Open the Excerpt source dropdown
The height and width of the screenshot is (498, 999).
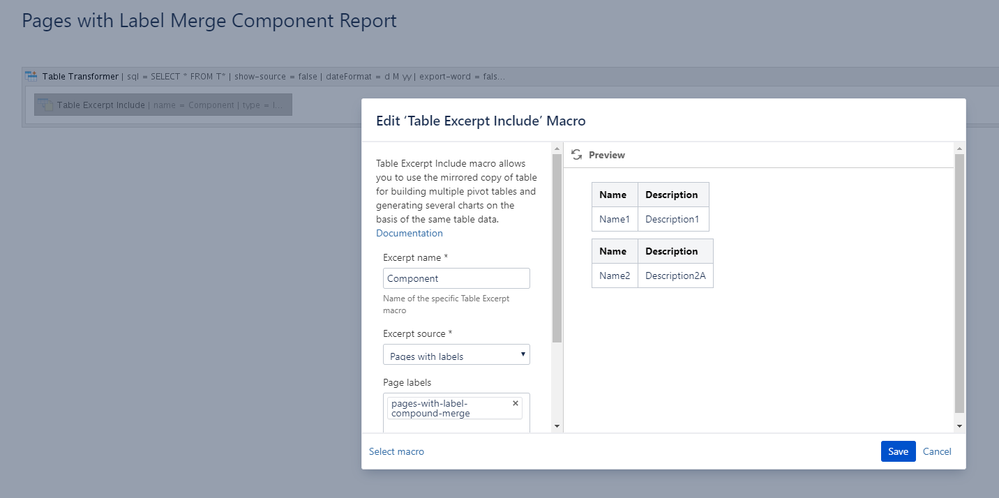(456, 355)
